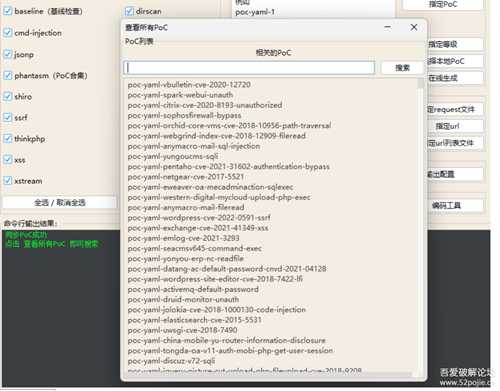
Task: Uncheck the cmd-injection plugin
Action: [8, 33]
